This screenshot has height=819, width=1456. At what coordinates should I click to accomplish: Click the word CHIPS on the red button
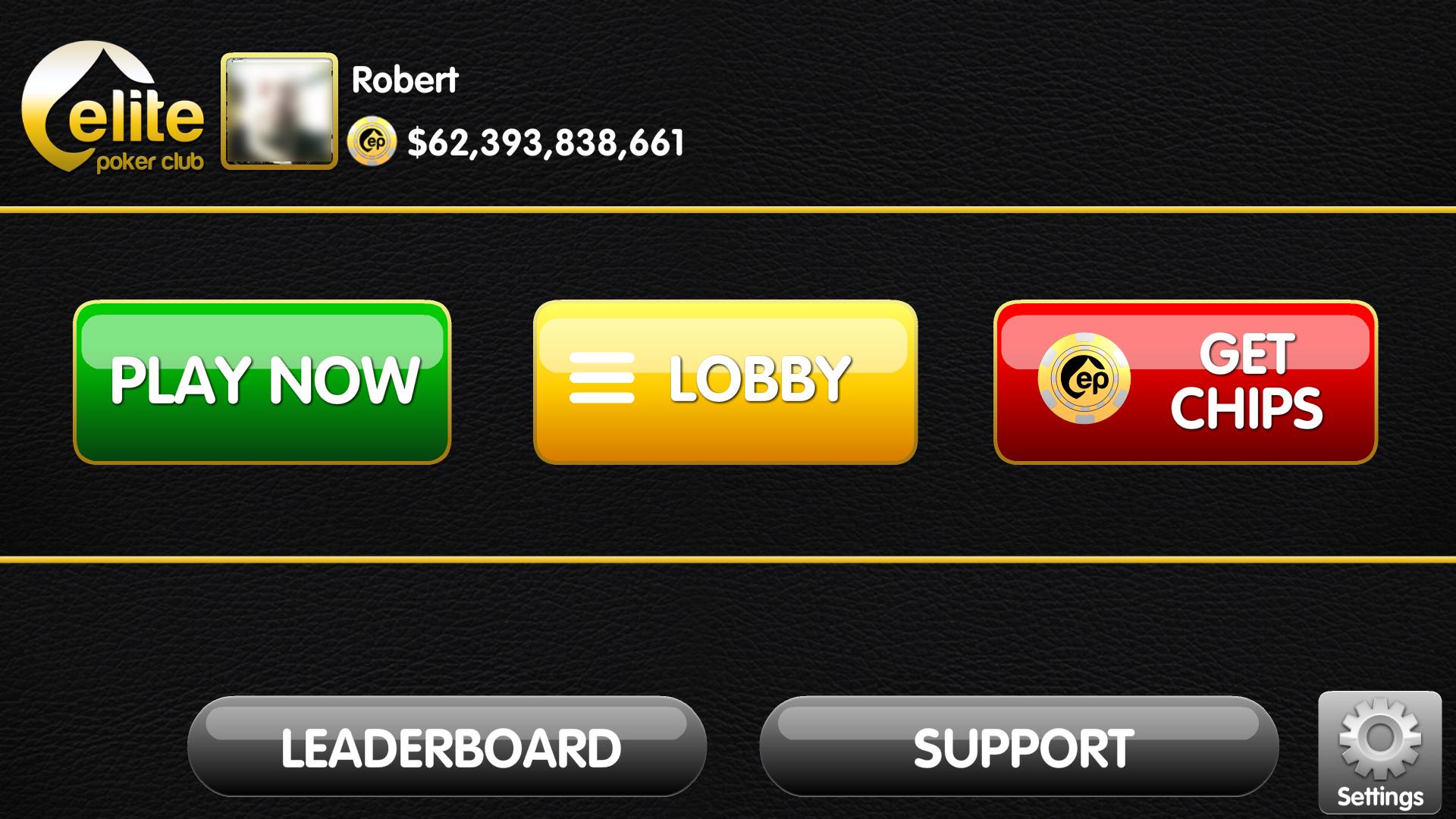click(1247, 409)
